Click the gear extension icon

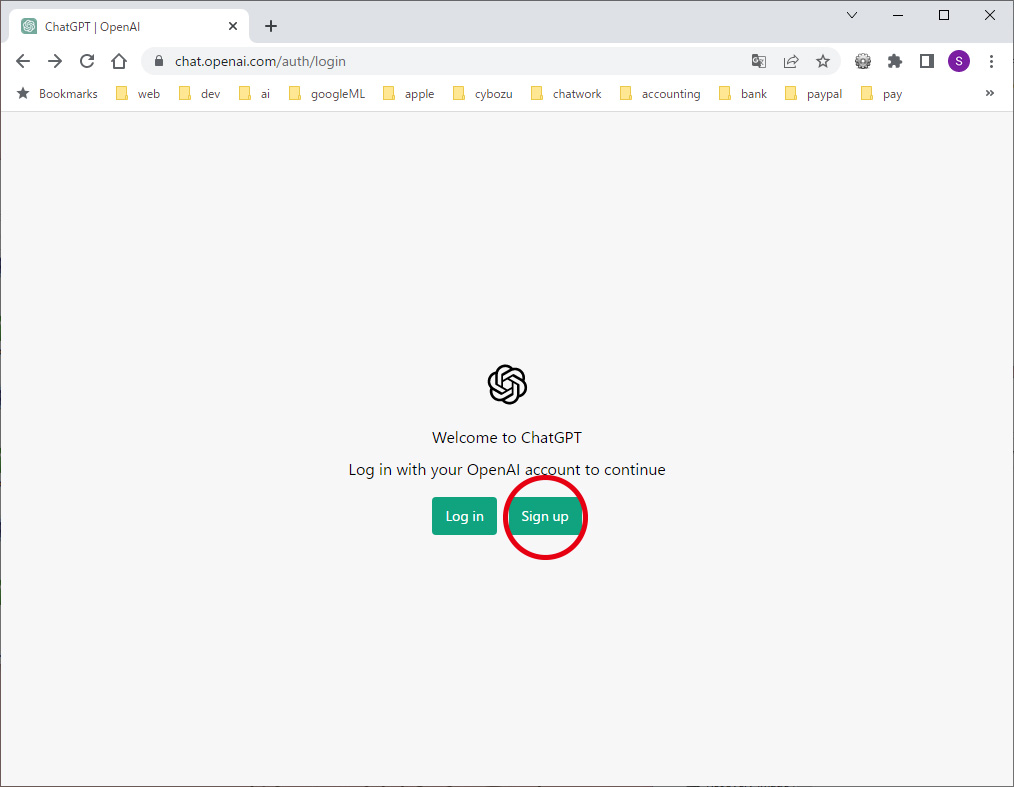863,61
